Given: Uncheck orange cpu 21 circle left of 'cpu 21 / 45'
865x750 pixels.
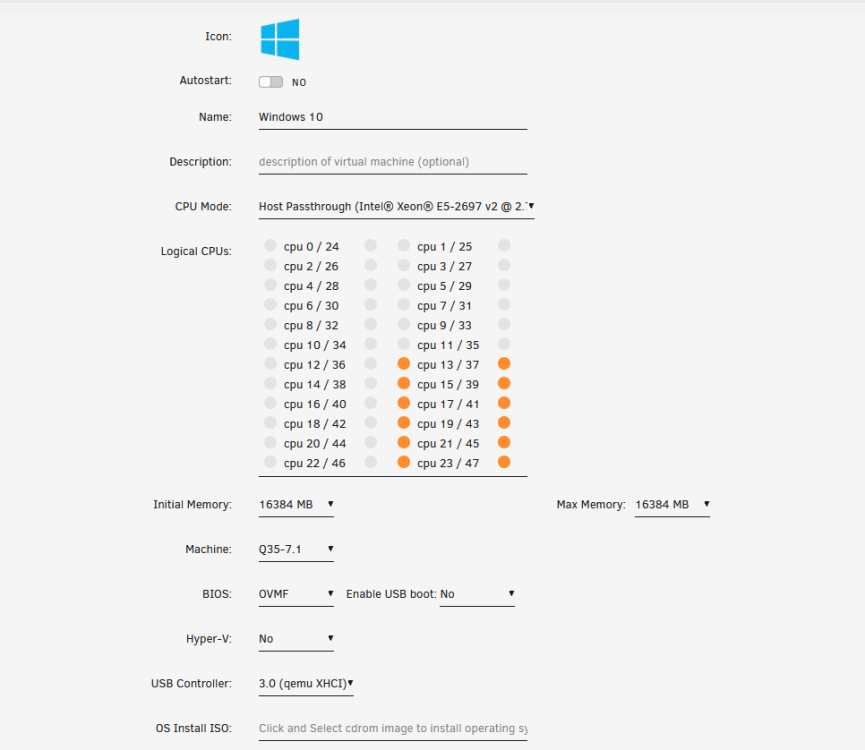Looking at the screenshot, I should pos(404,442).
